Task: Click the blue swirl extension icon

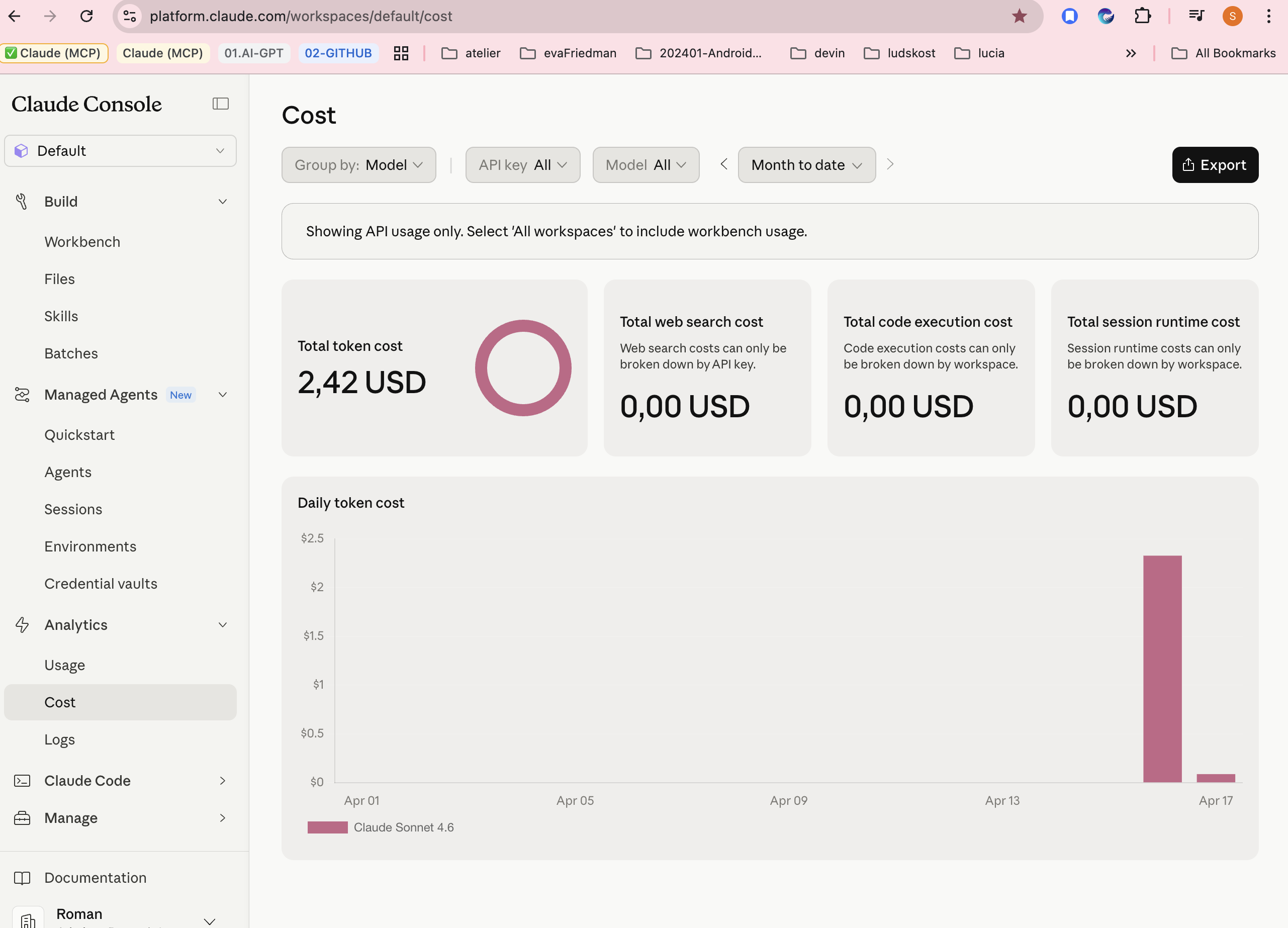Action: [x=1106, y=16]
